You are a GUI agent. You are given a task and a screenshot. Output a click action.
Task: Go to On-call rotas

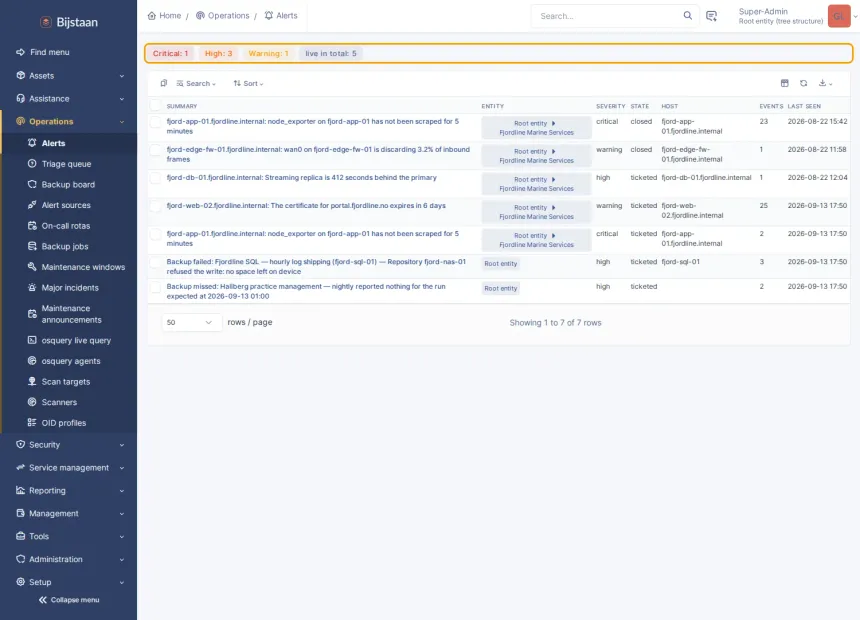pyautogui.click(x=66, y=226)
